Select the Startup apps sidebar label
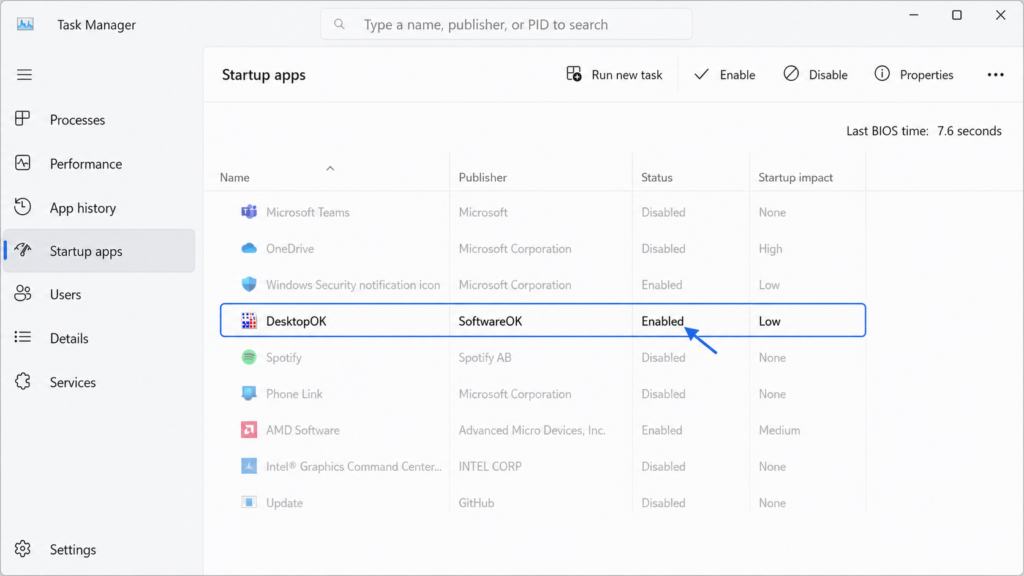The width and height of the screenshot is (1024, 576). tap(86, 251)
